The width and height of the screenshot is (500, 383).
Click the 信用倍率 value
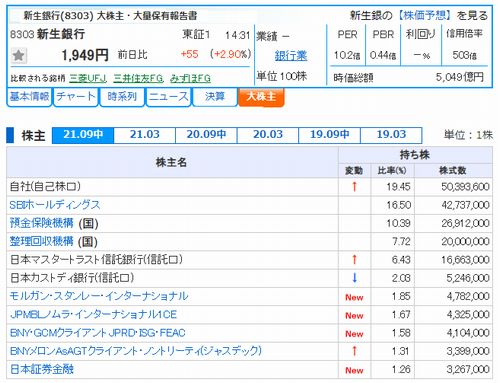[465, 55]
